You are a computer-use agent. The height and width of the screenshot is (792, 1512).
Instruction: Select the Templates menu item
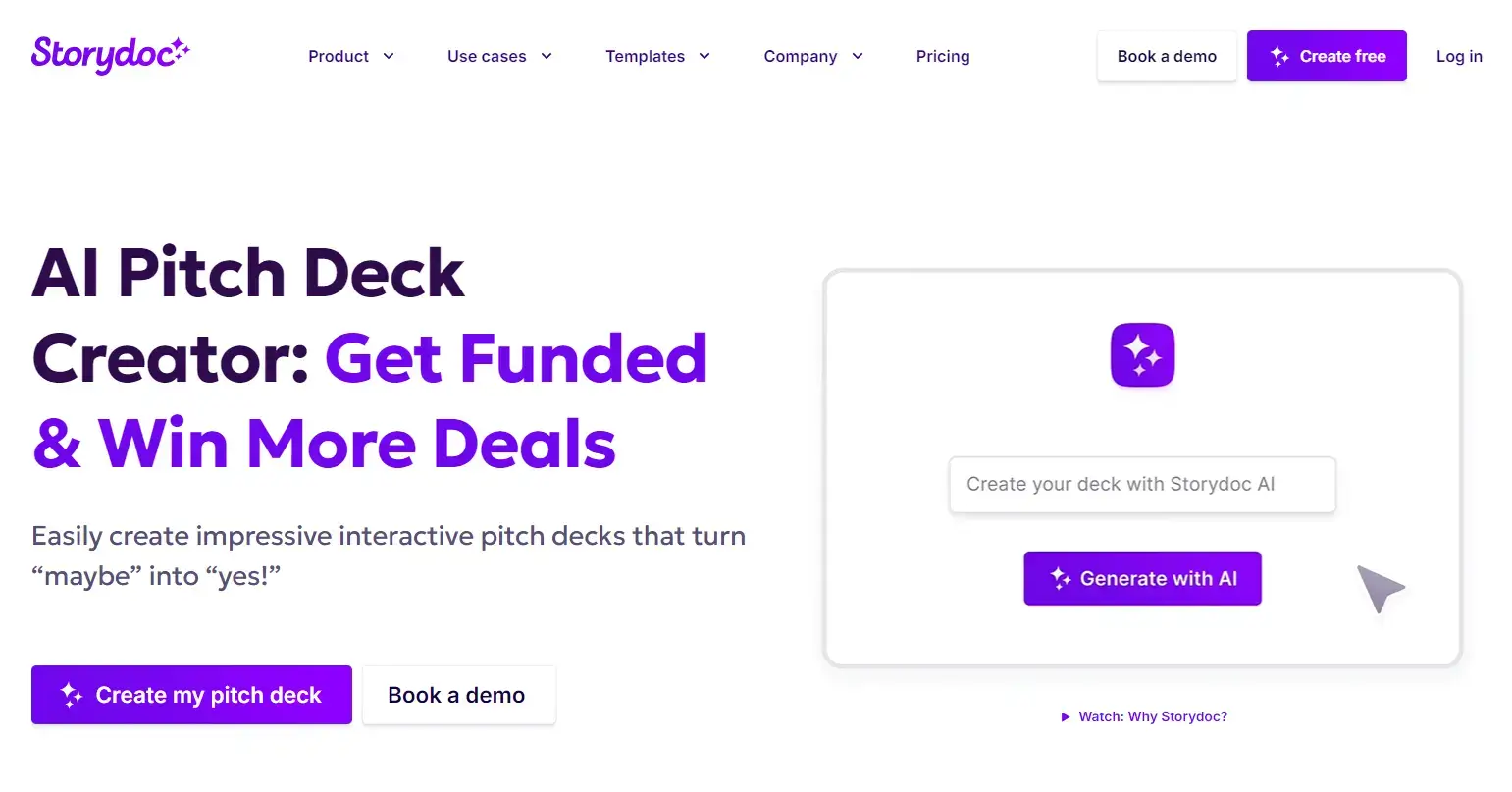click(x=645, y=56)
